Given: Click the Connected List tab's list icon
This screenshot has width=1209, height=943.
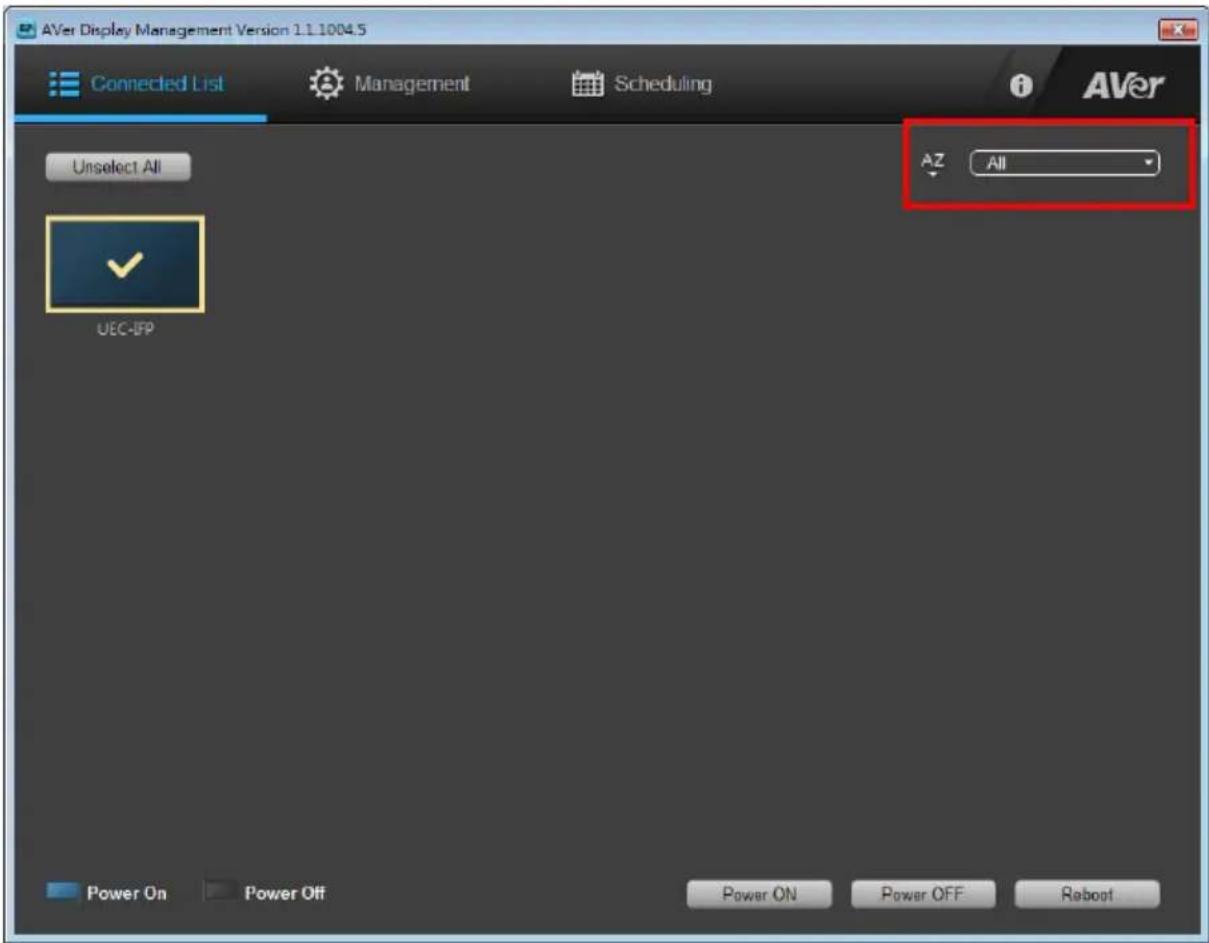Looking at the screenshot, I should pos(64,84).
